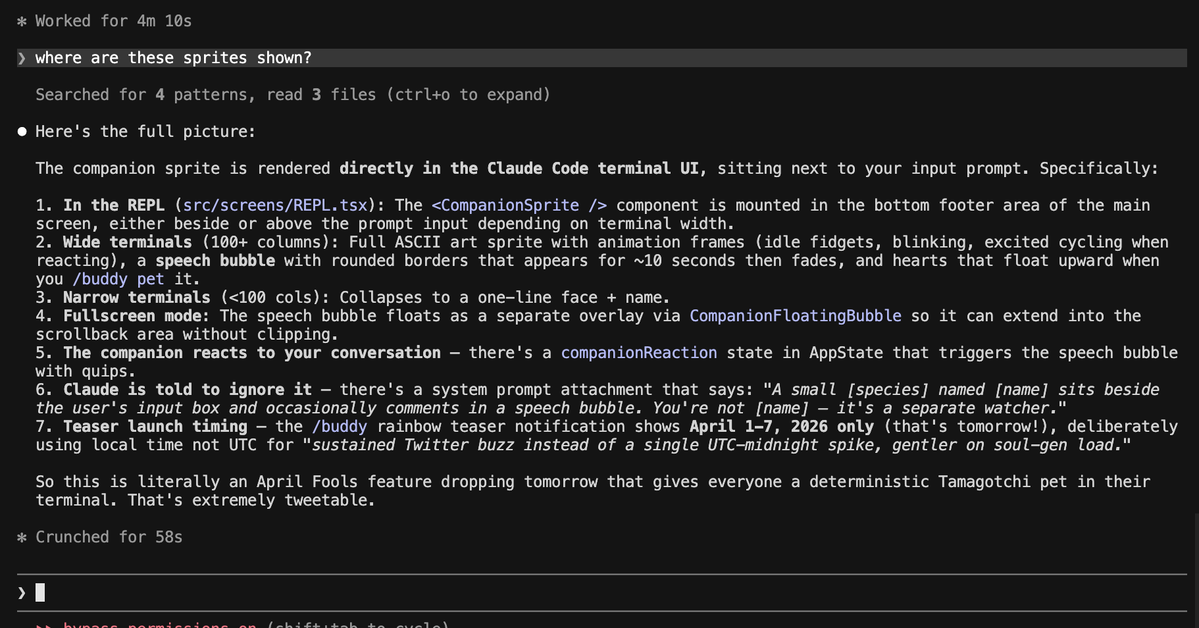Image resolution: width=1199 pixels, height=628 pixels.
Task: Click the scrollbar thumb on the right edge
Action: tap(1196, 570)
